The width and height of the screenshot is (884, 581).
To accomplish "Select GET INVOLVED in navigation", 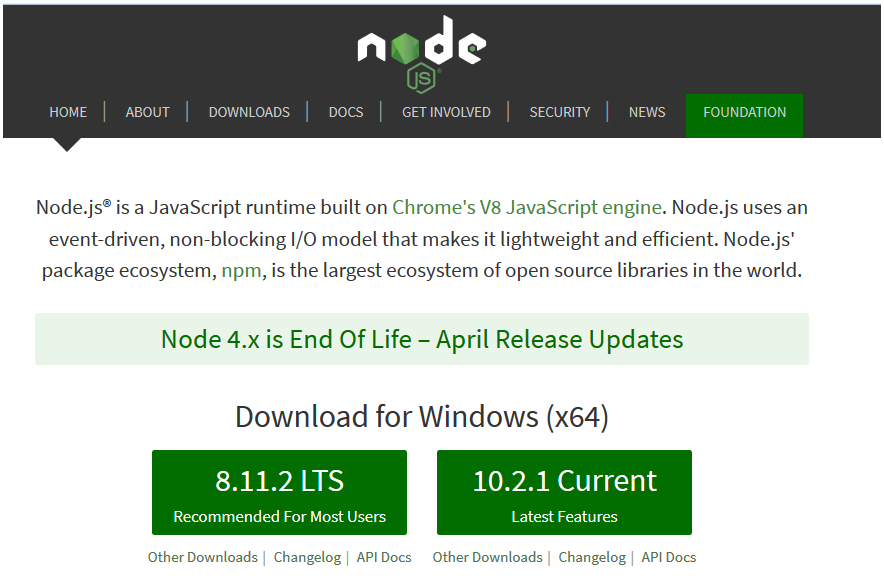I will point(447,112).
